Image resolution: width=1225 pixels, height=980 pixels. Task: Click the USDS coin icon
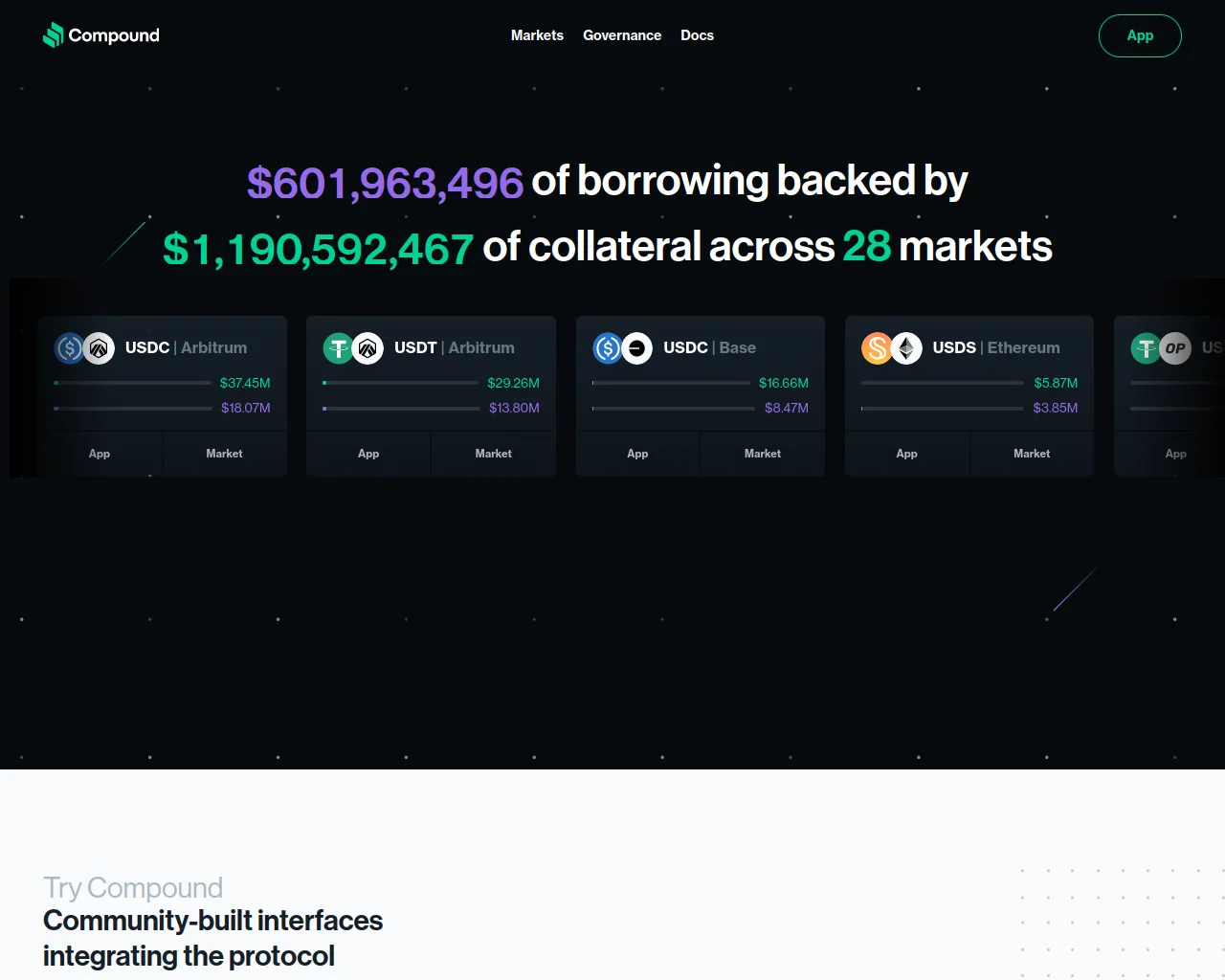coord(877,348)
